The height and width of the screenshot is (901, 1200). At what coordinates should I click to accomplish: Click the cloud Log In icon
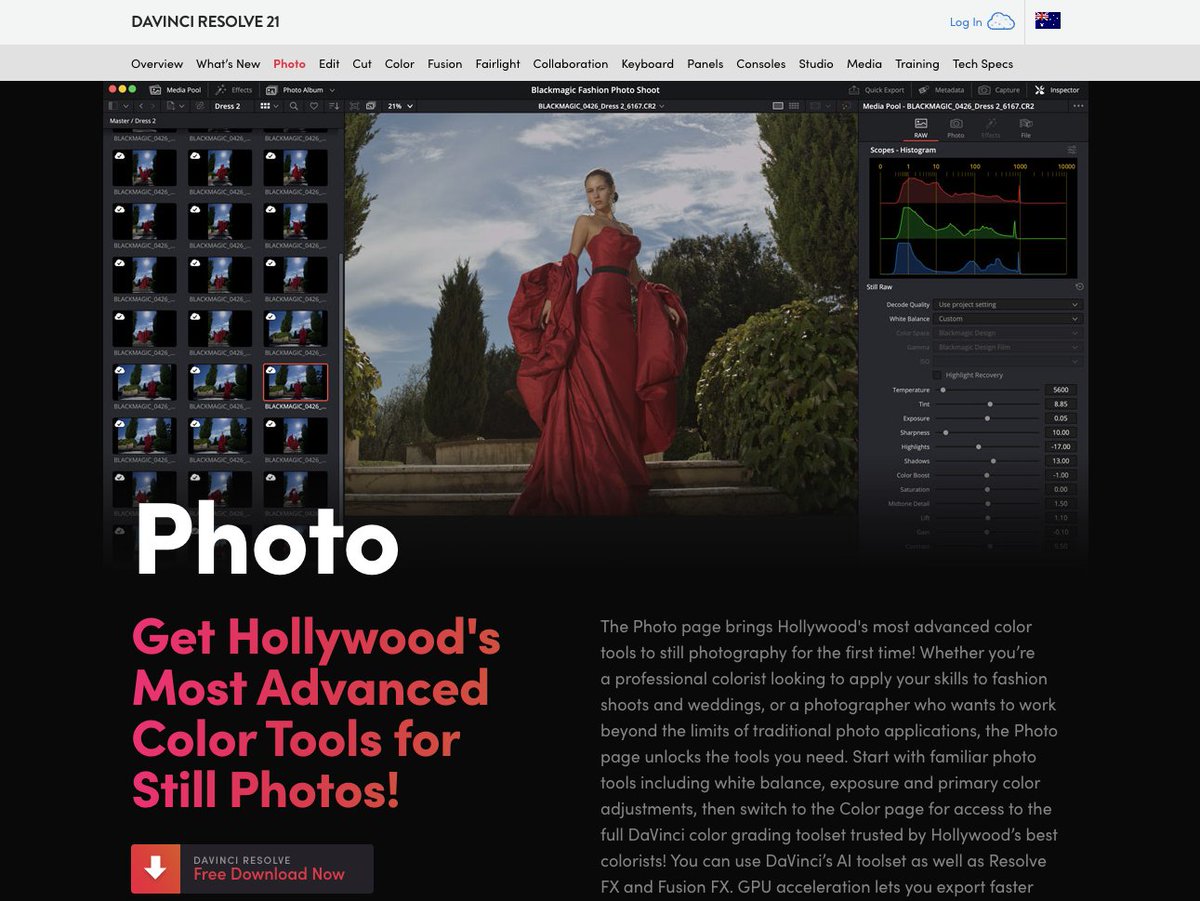[1001, 22]
